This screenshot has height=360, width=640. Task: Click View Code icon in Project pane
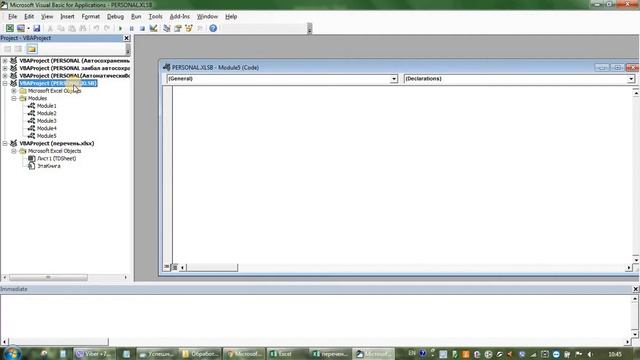coord(7,49)
